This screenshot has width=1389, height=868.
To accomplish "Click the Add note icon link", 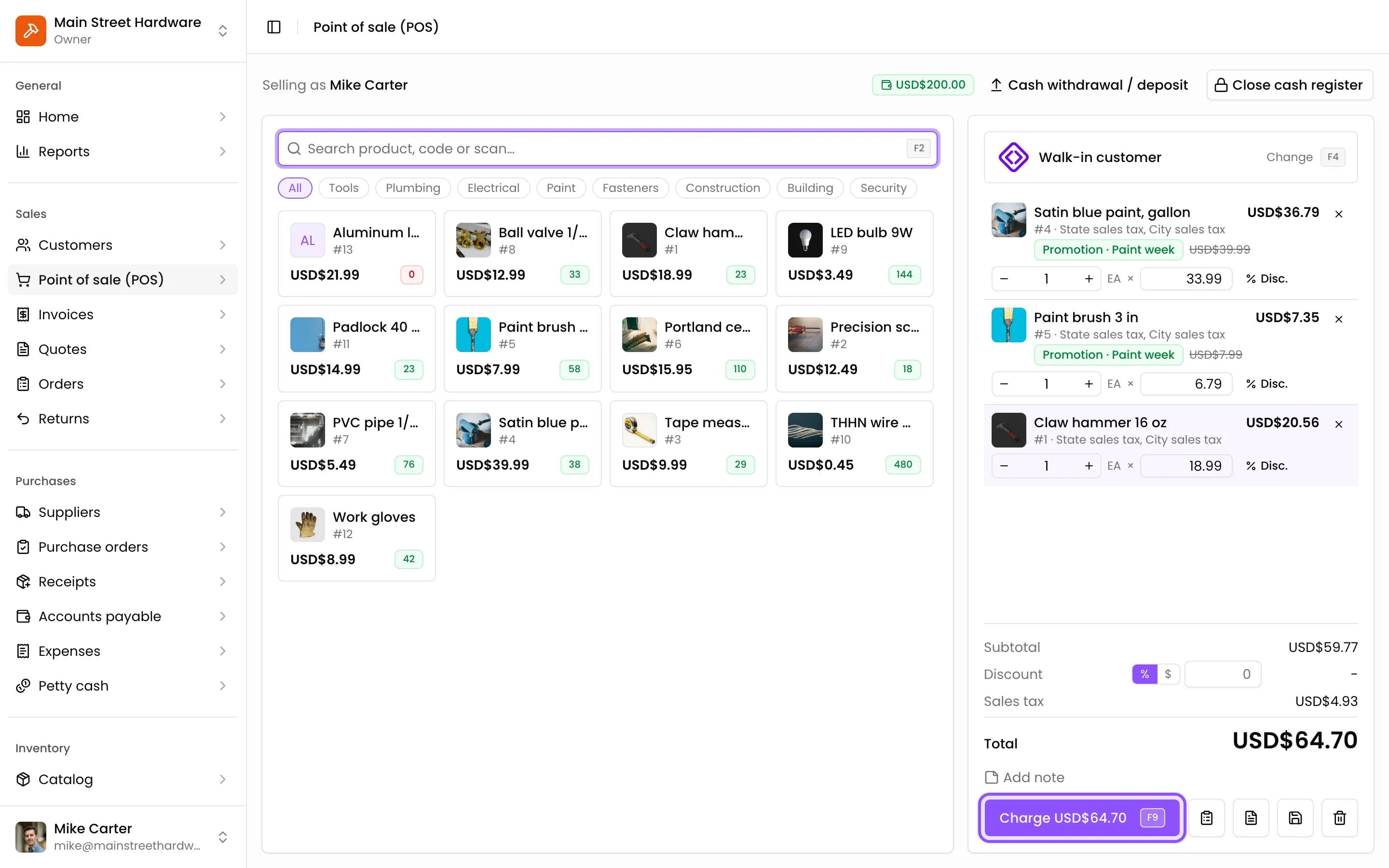I will (x=1024, y=777).
